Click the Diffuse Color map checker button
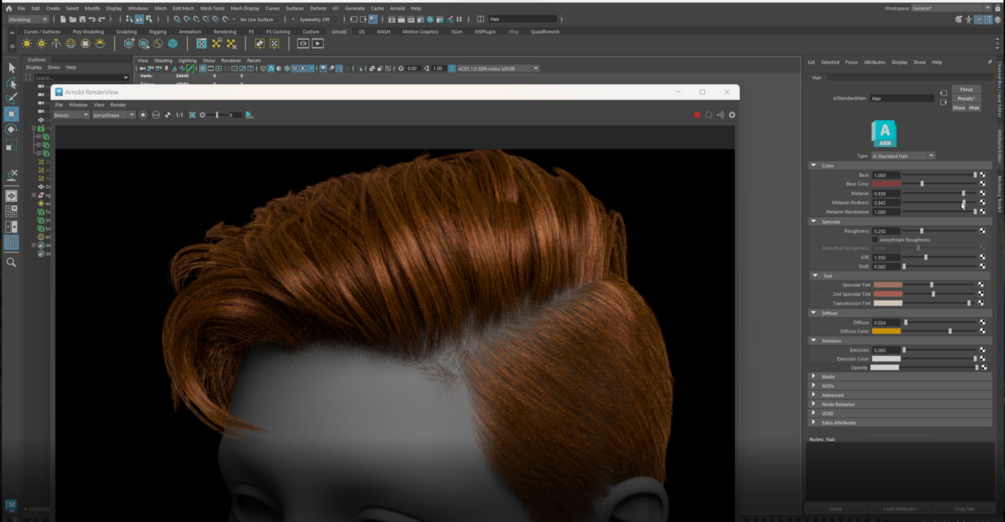 [982, 330]
